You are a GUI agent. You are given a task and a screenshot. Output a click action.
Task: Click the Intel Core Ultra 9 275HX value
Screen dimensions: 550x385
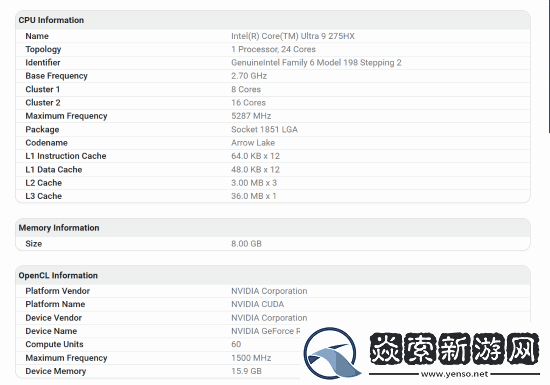(x=293, y=36)
